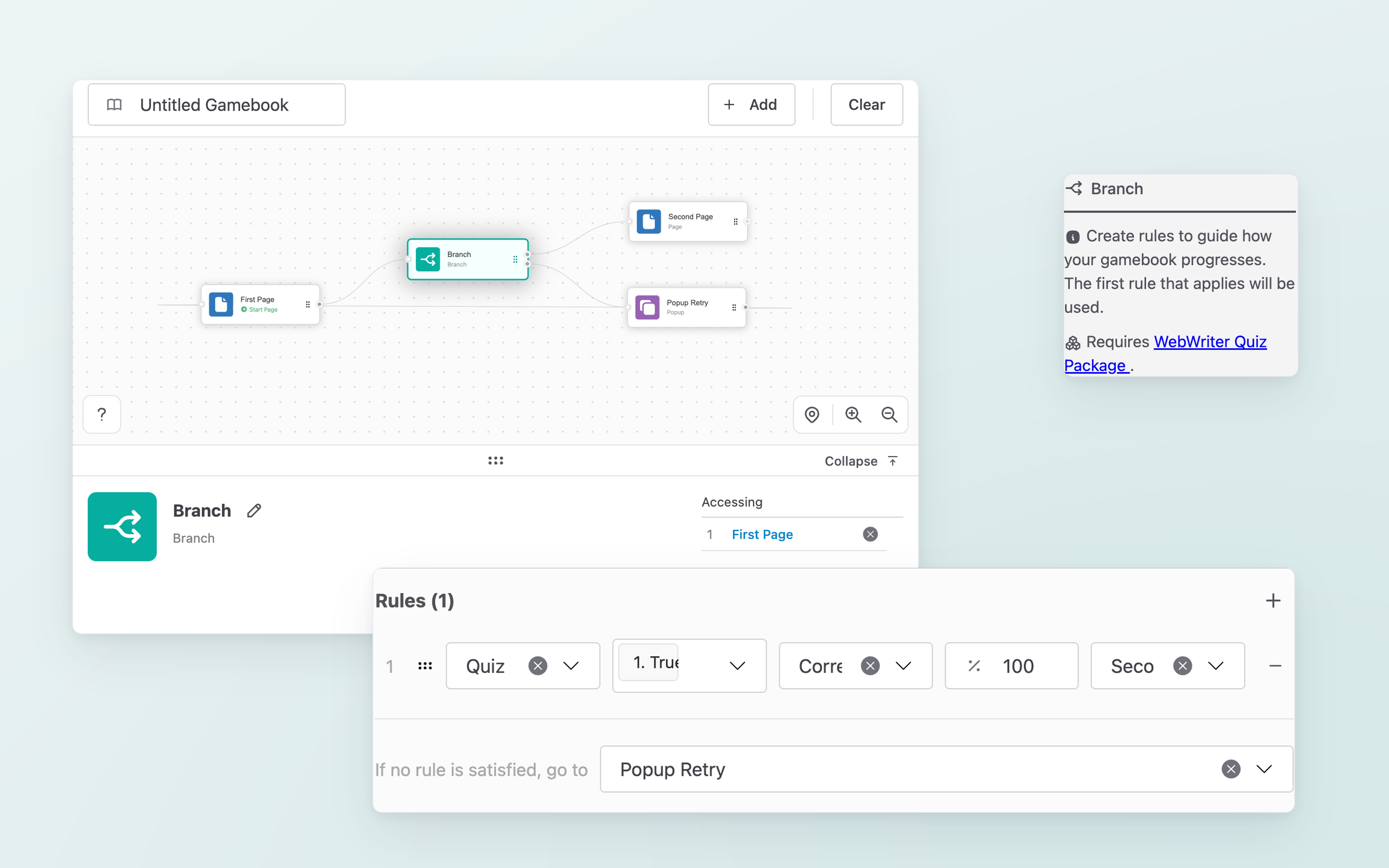The height and width of the screenshot is (868, 1389).
Task: Click the help question mark button
Action: click(x=102, y=414)
